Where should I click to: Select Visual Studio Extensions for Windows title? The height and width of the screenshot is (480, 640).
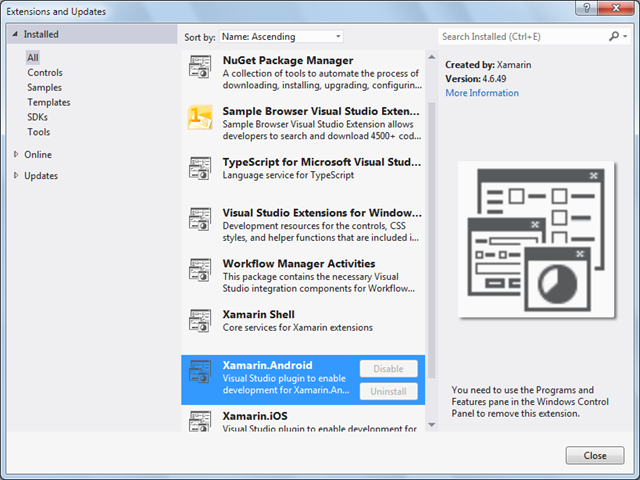(322, 213)
